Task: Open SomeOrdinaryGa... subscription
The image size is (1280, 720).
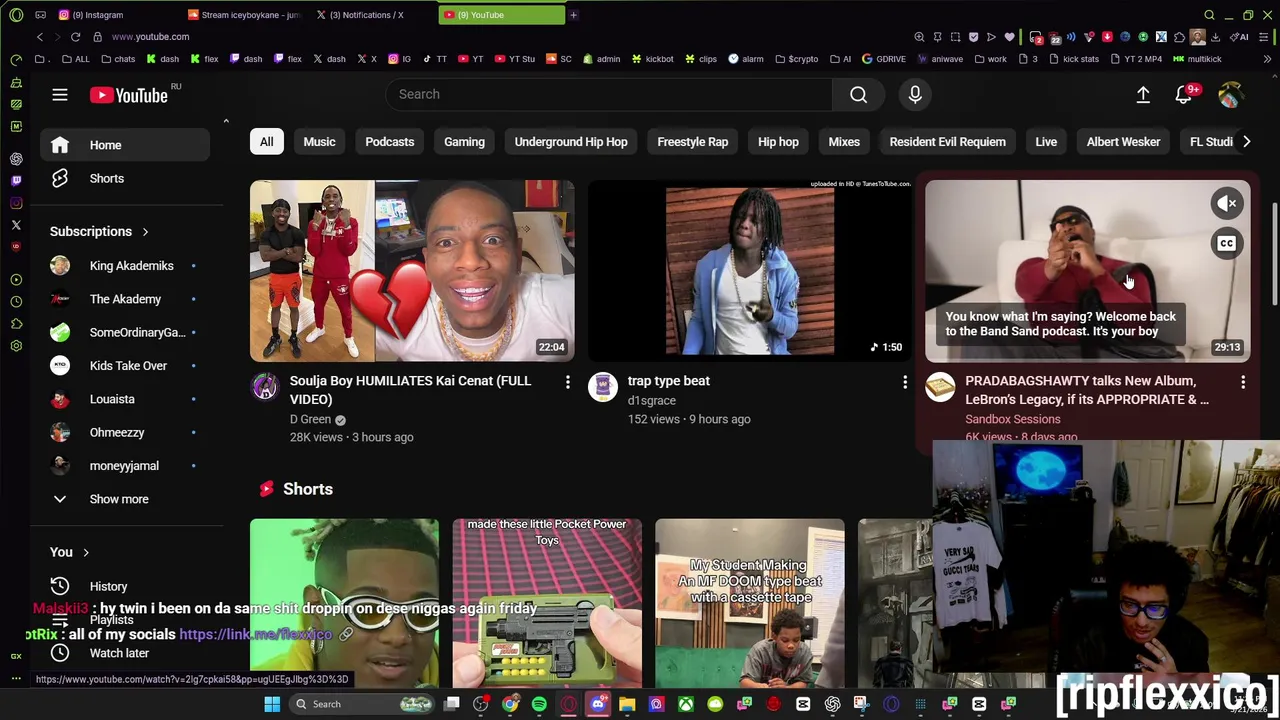Action: pyautogui.click(x=125, y=332)
